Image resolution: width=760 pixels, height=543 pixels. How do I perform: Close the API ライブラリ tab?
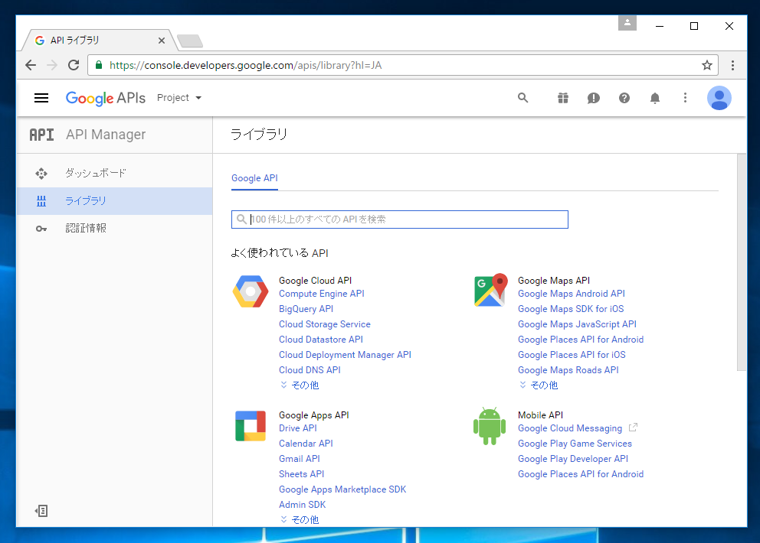click(x=161, y=41)
